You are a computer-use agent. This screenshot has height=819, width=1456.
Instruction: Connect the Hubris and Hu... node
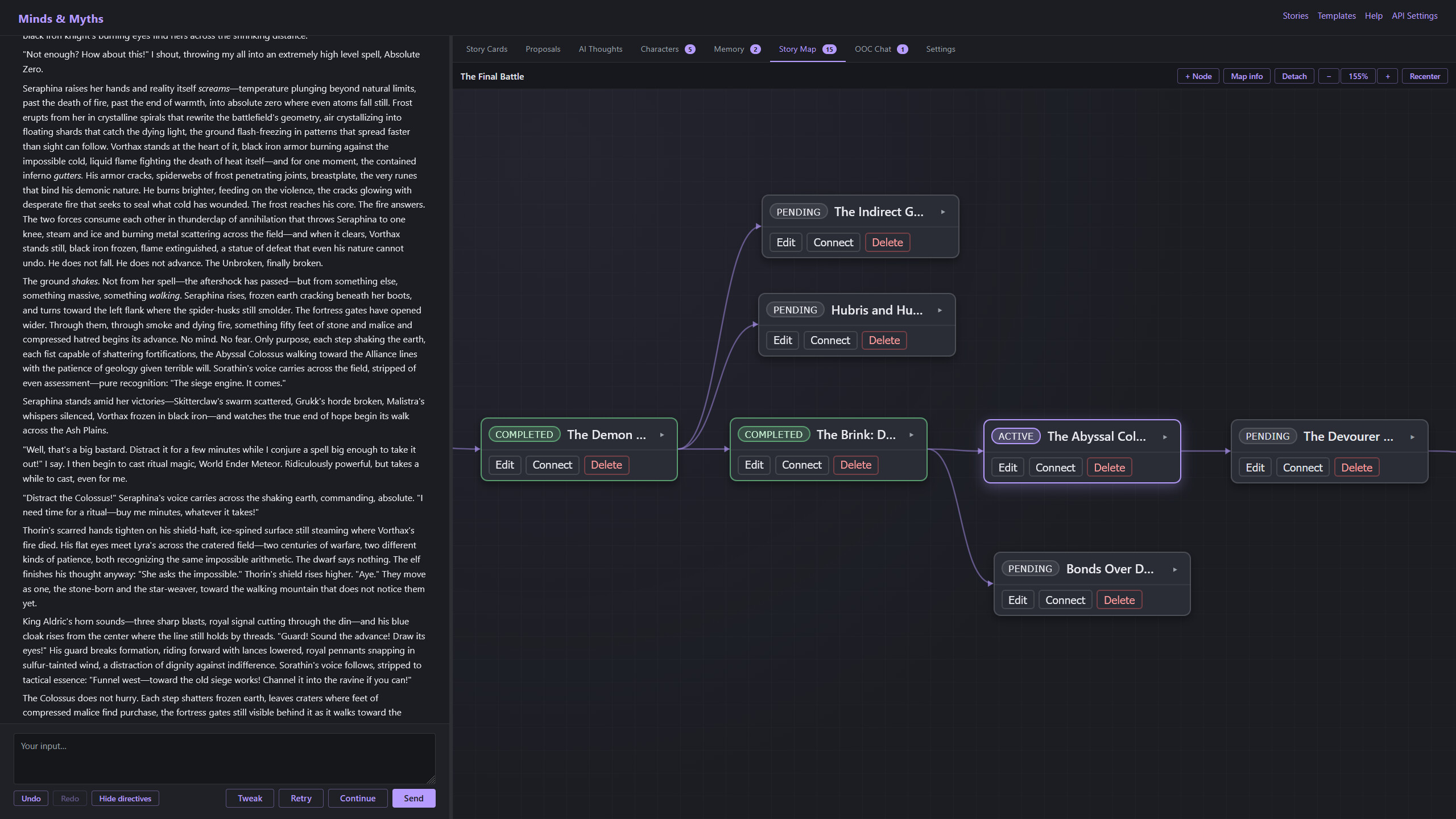coord(830,341)
